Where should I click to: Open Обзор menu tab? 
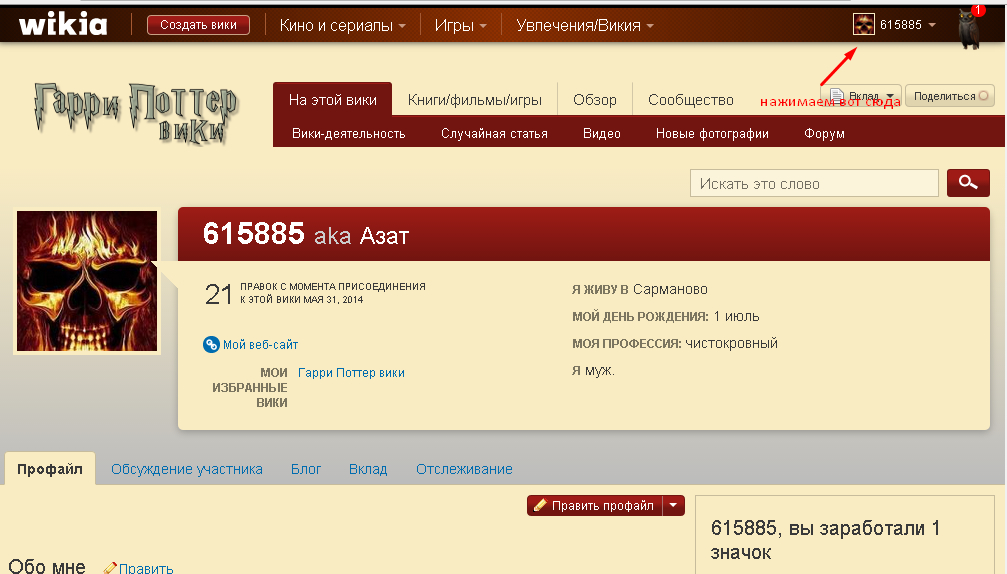pos(595,100)
